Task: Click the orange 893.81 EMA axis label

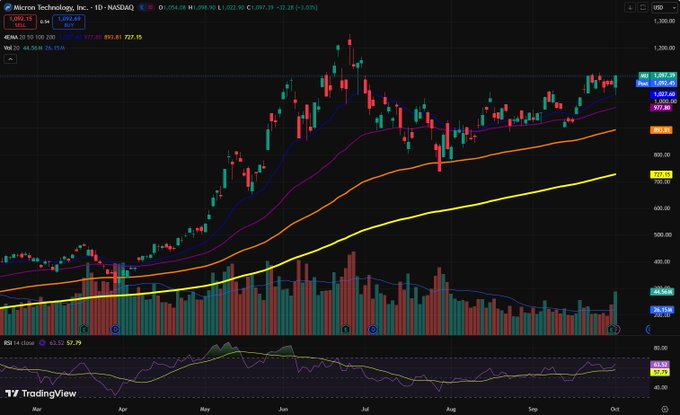Action: coord(661,130)
